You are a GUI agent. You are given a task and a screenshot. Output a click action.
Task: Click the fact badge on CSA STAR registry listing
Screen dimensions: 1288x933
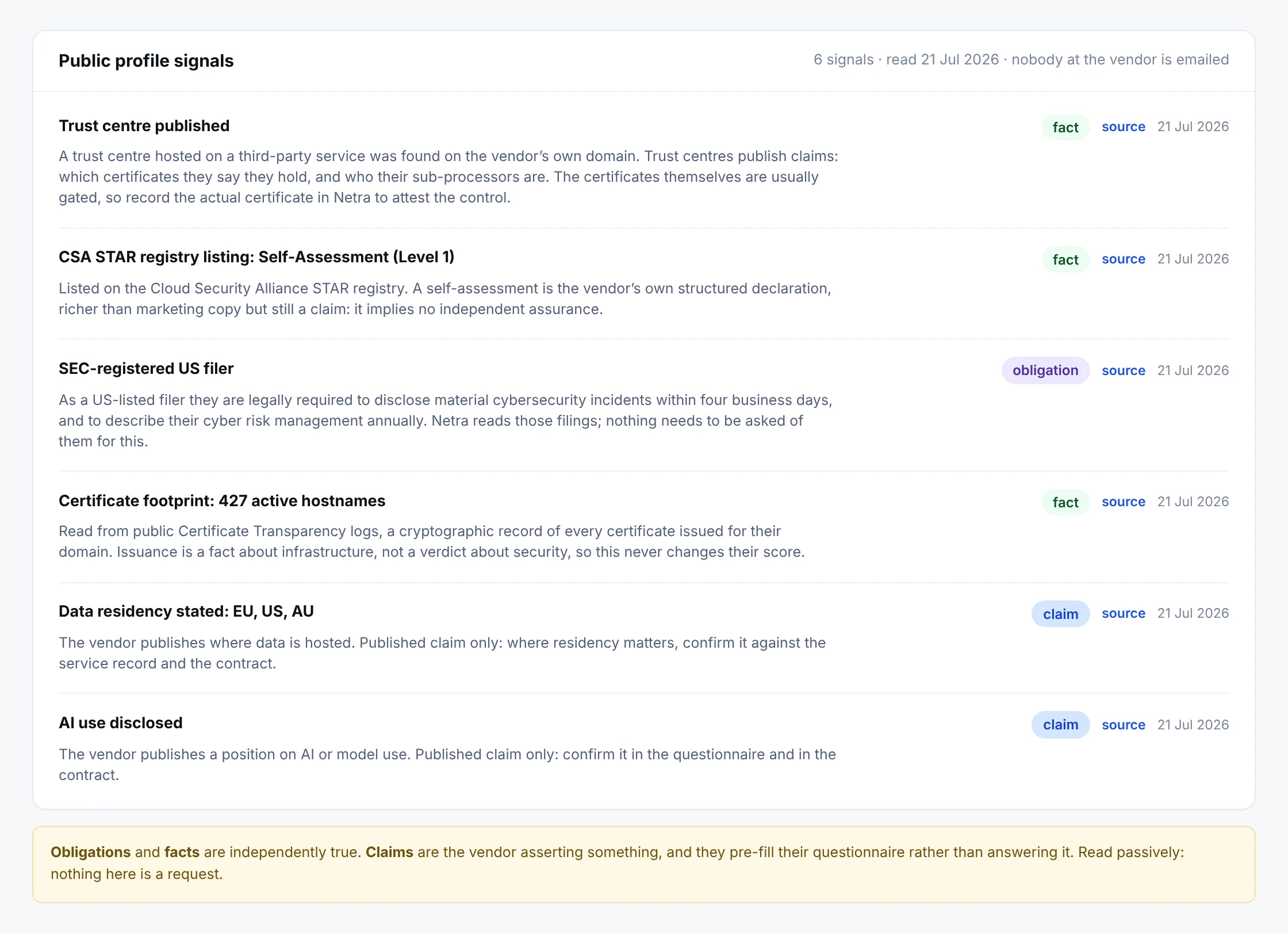[x=1065, y=259]
